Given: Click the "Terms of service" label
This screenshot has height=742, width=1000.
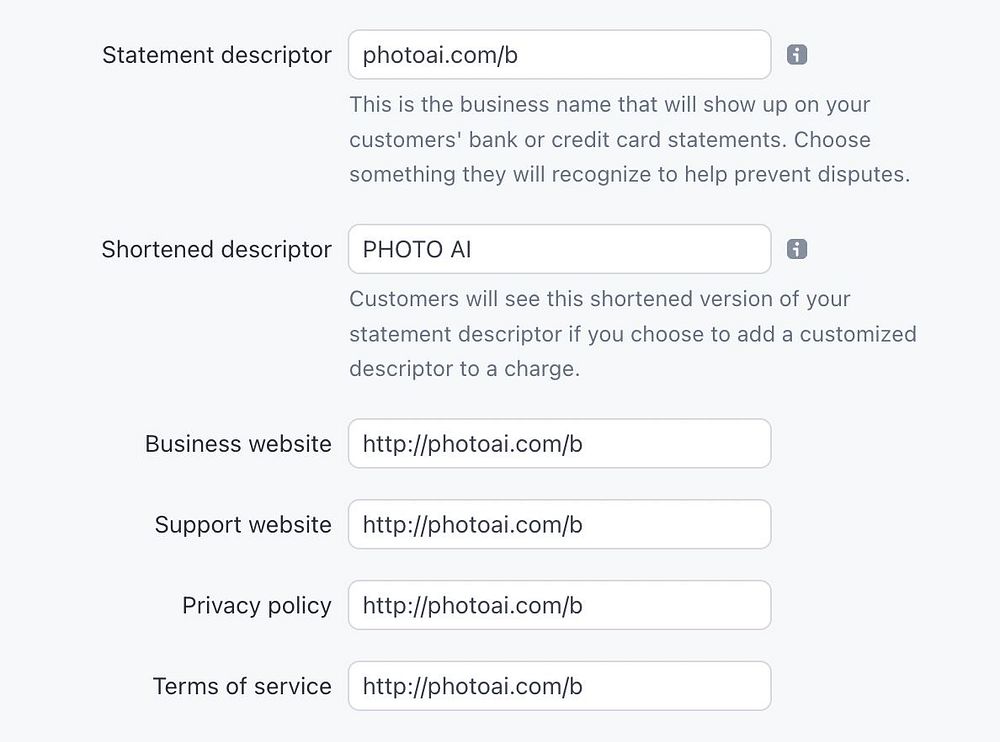Looking at the screenshot, I should tap(242, 686).
